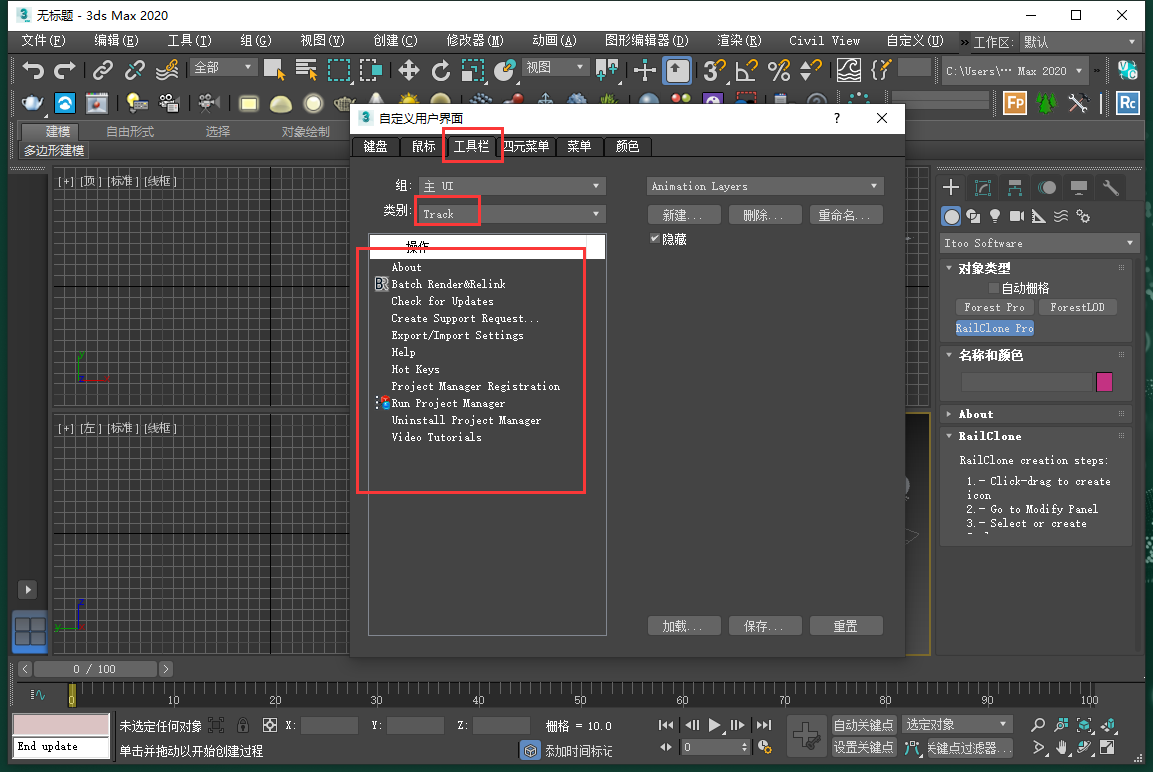Switch to the 四元菜单 tab

[526, 146]
